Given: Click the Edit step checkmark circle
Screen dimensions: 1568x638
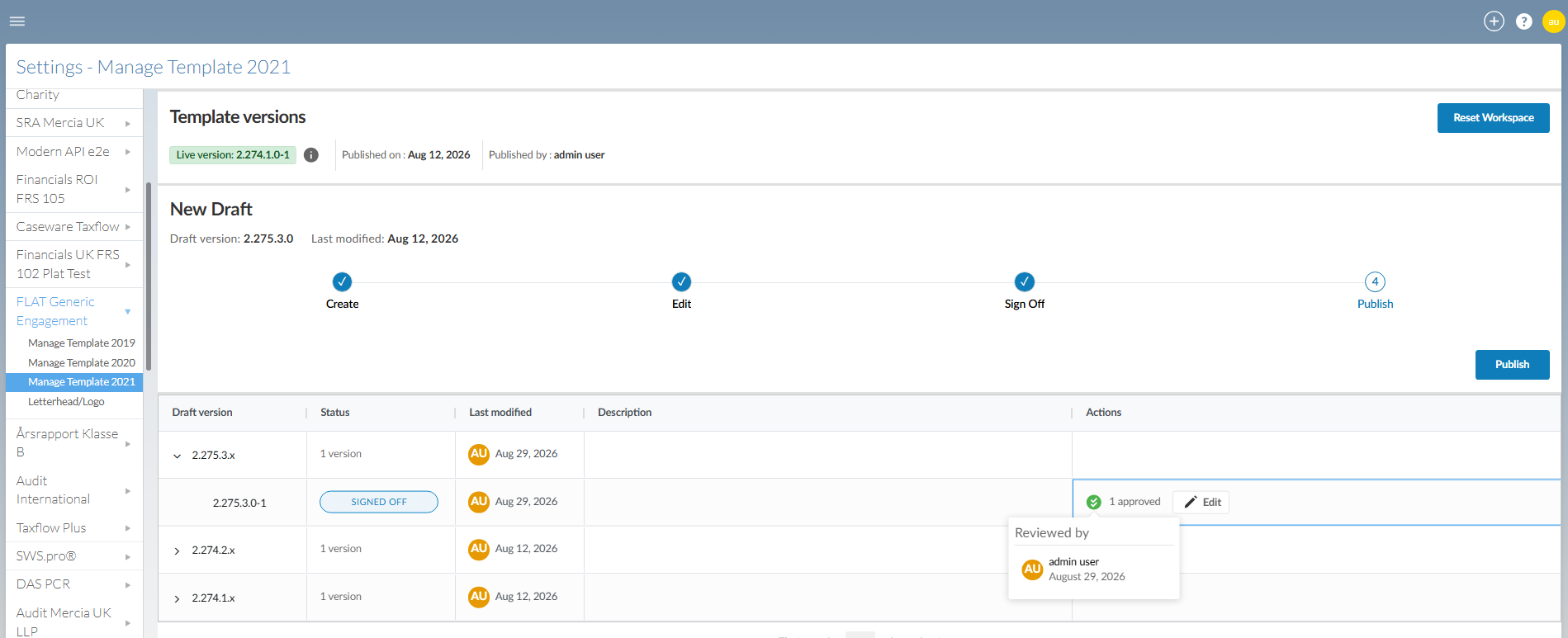Looking at the screenshot, I should (681, 281).
